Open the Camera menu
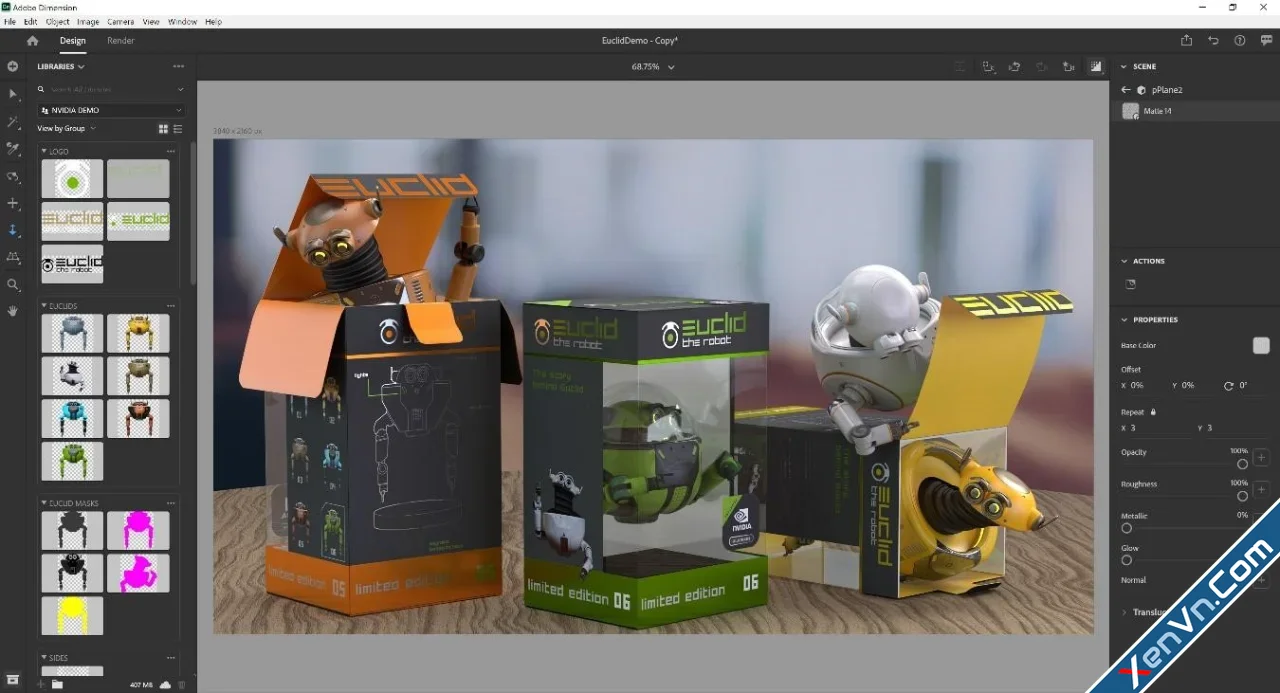 121,21
